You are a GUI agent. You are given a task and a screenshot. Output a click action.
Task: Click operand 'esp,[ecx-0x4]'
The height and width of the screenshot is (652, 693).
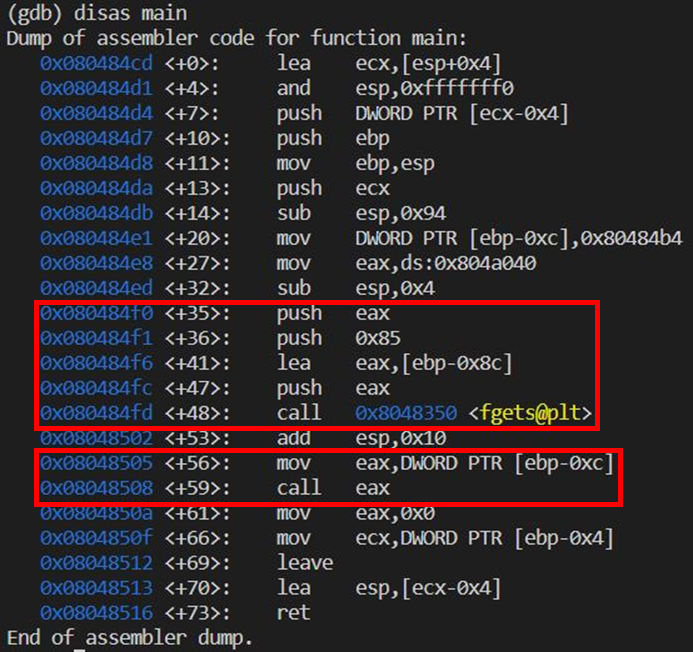point(428,588)
